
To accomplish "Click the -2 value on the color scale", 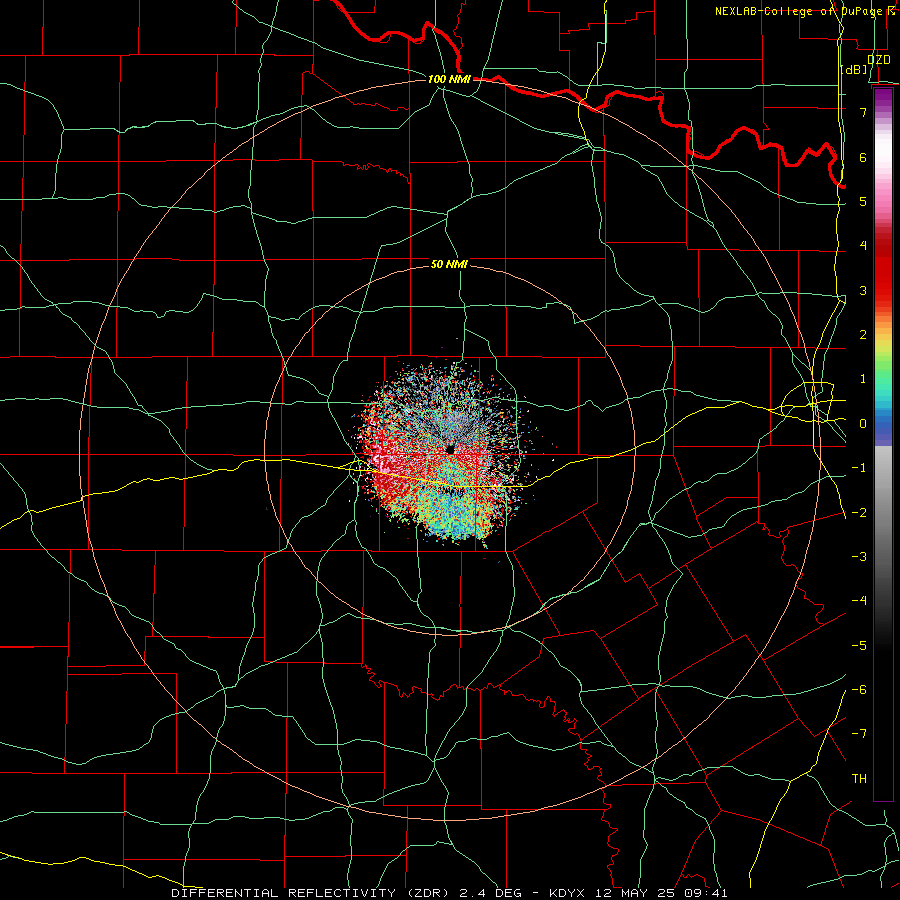I will tap(859, 513).
